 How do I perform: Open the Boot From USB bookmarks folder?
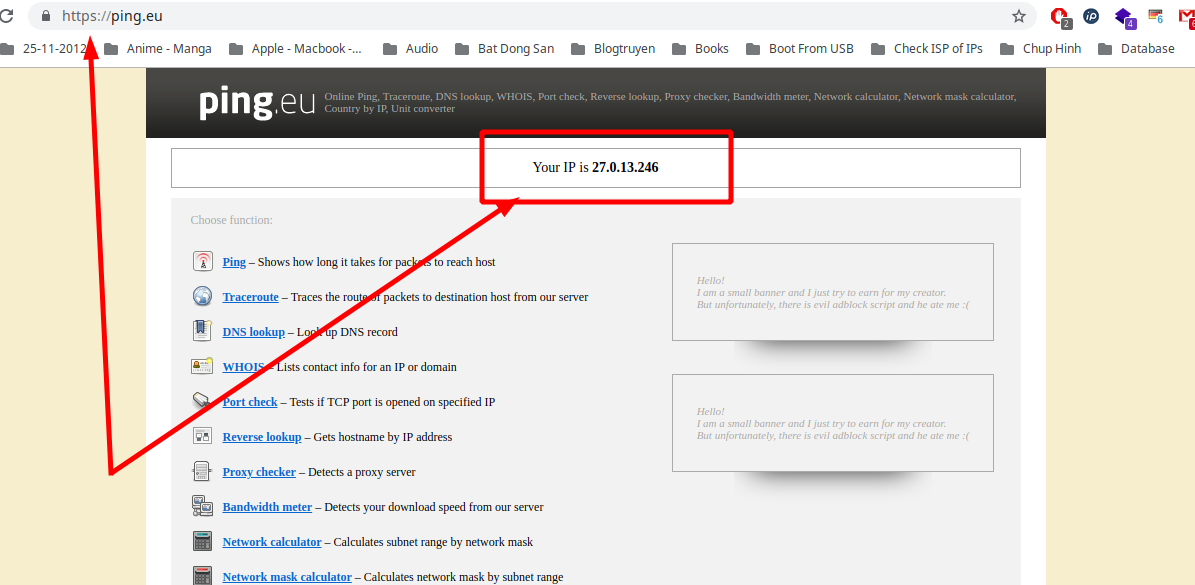(x=800, y=49)
